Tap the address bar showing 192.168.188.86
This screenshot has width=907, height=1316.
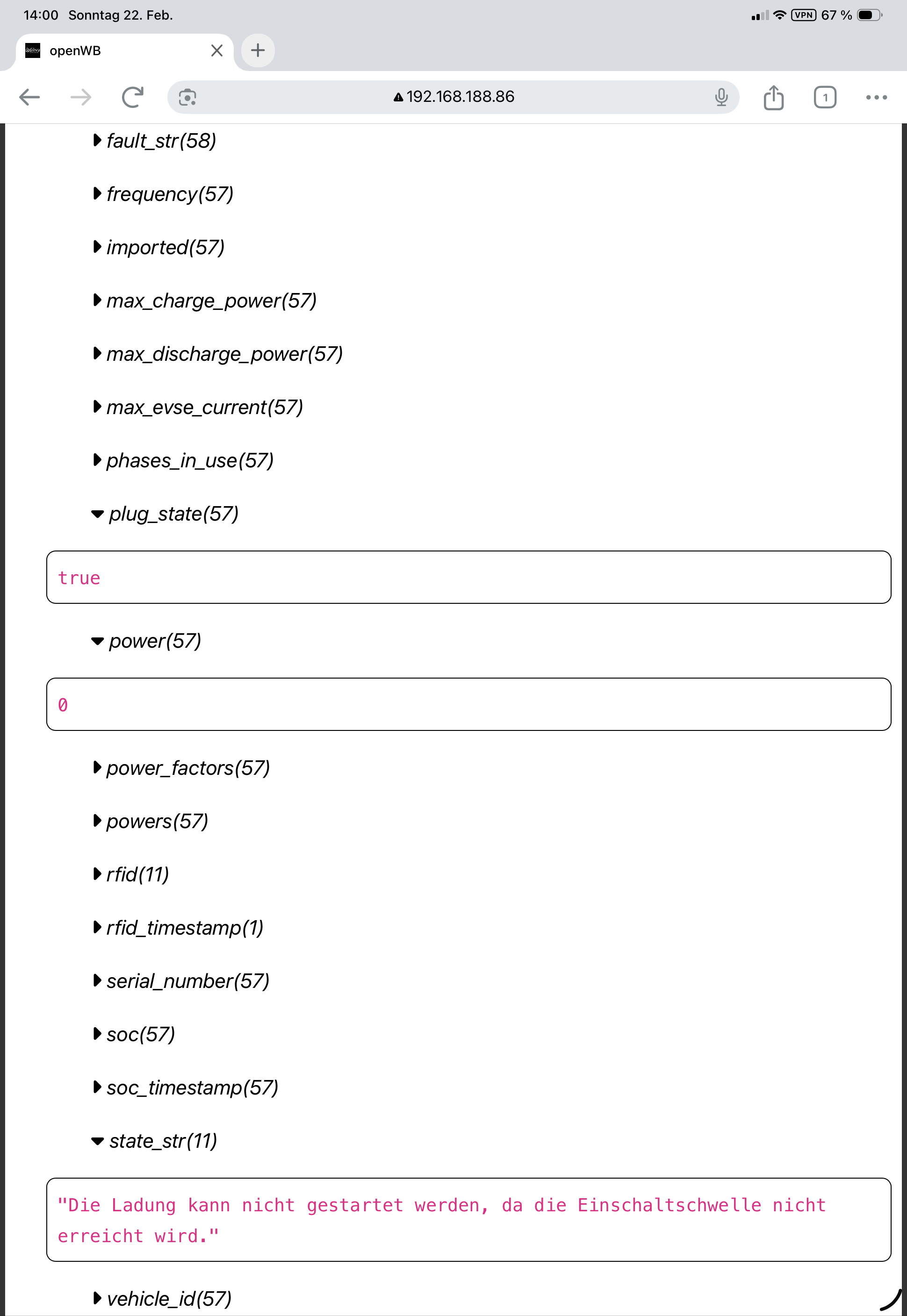[x=454, y=97]
